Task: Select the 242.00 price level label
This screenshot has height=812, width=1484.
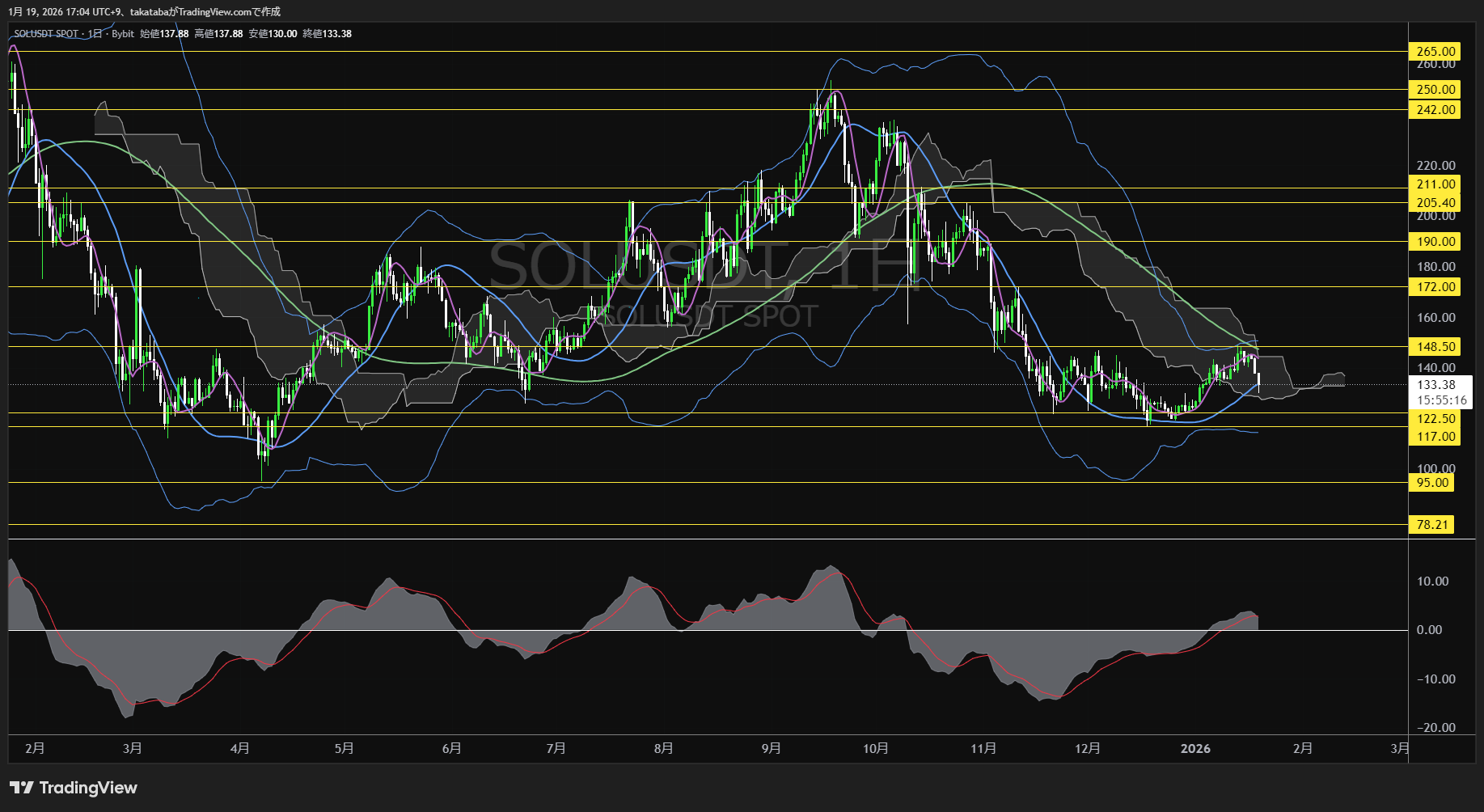Action: tap(1435, 110)
